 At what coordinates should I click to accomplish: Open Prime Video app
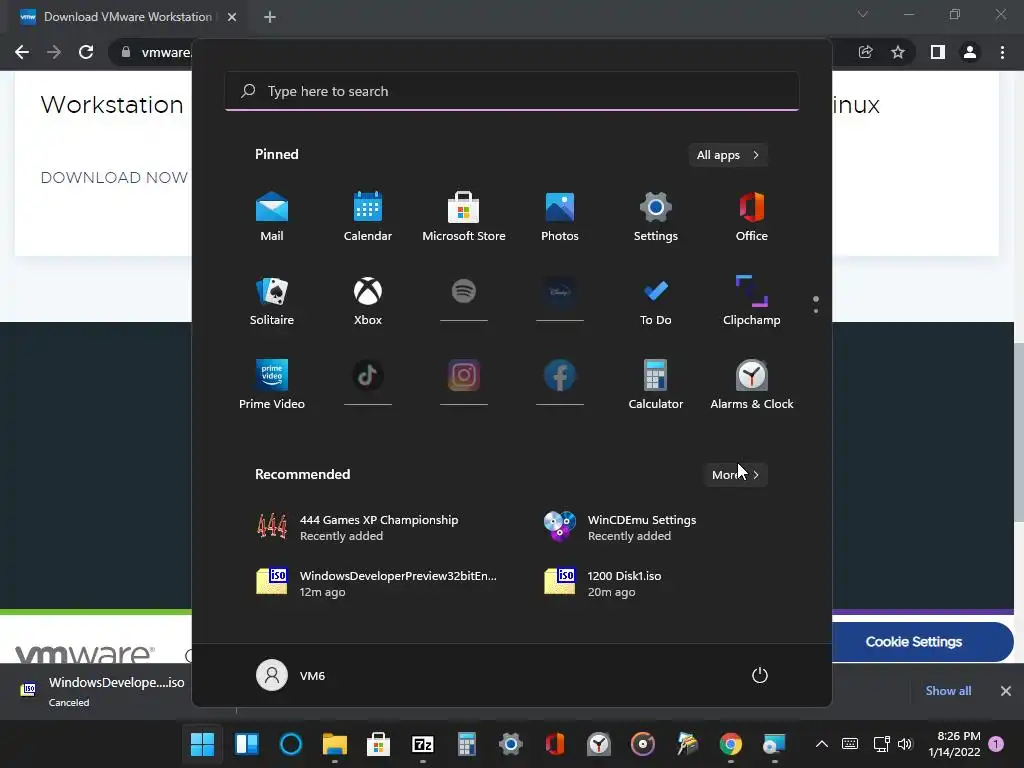pyautogui.click(x=272, y=384)
